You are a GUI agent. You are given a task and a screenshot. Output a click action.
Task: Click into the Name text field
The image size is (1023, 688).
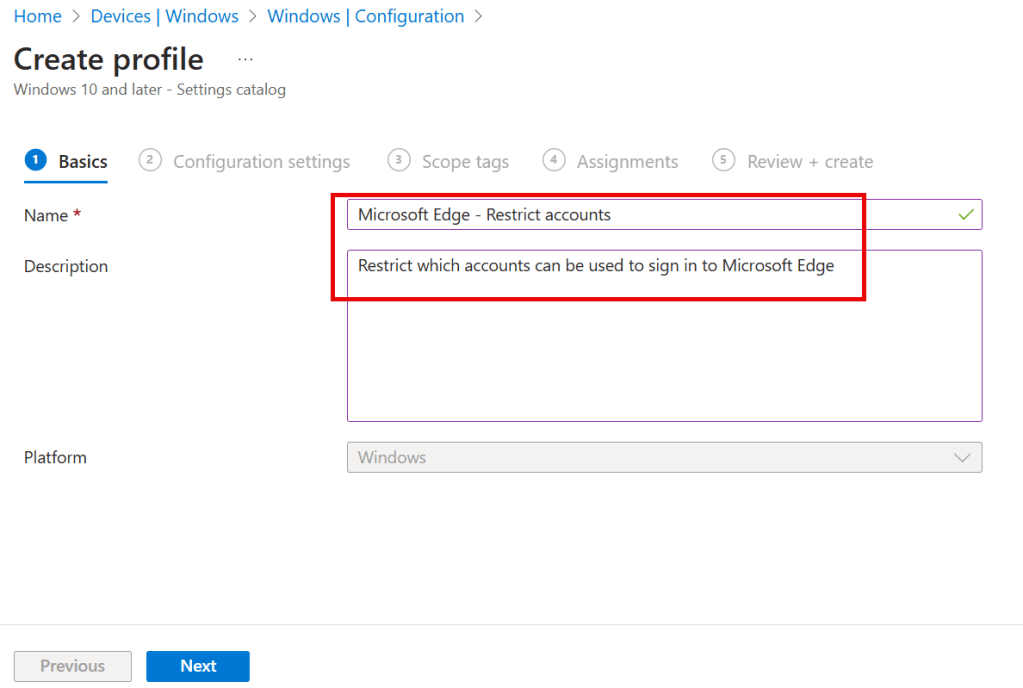click(650, 215)
